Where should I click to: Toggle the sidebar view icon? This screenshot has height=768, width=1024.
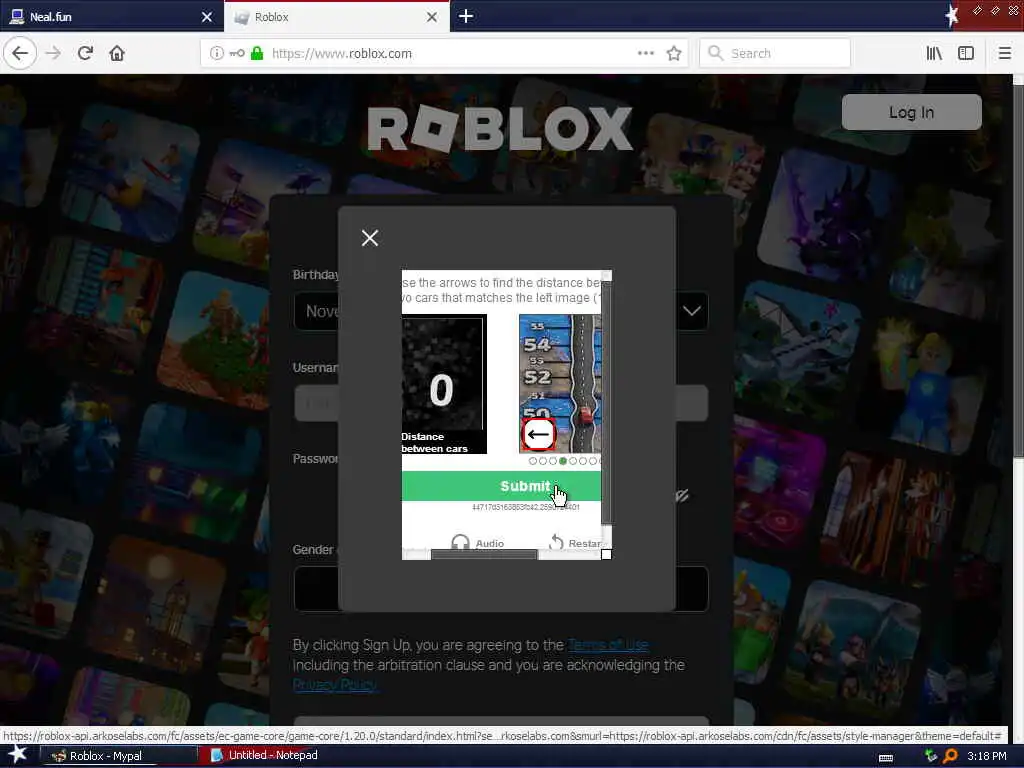966,53
